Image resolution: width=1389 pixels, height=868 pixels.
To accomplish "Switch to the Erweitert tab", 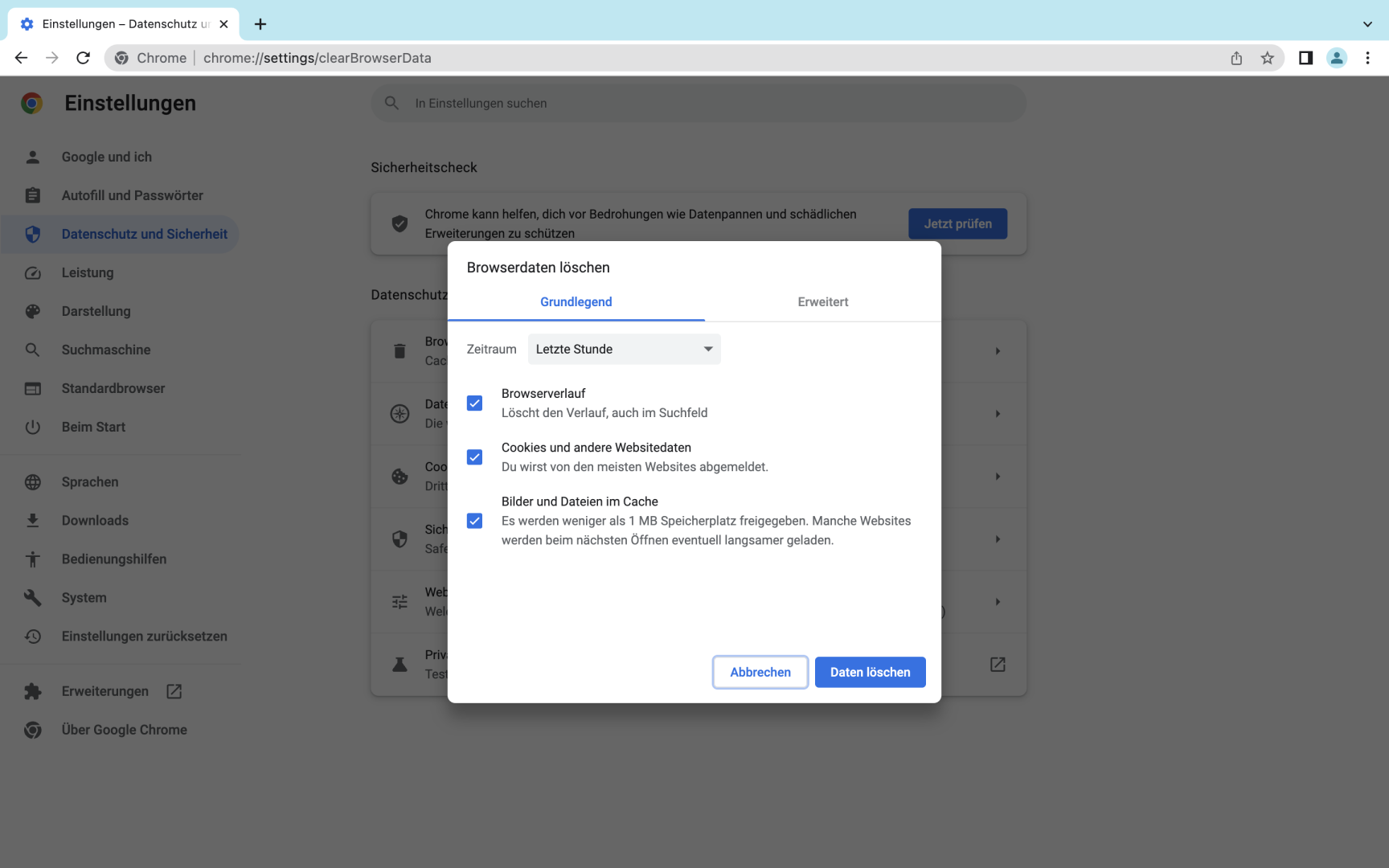I will click(822, 301).
